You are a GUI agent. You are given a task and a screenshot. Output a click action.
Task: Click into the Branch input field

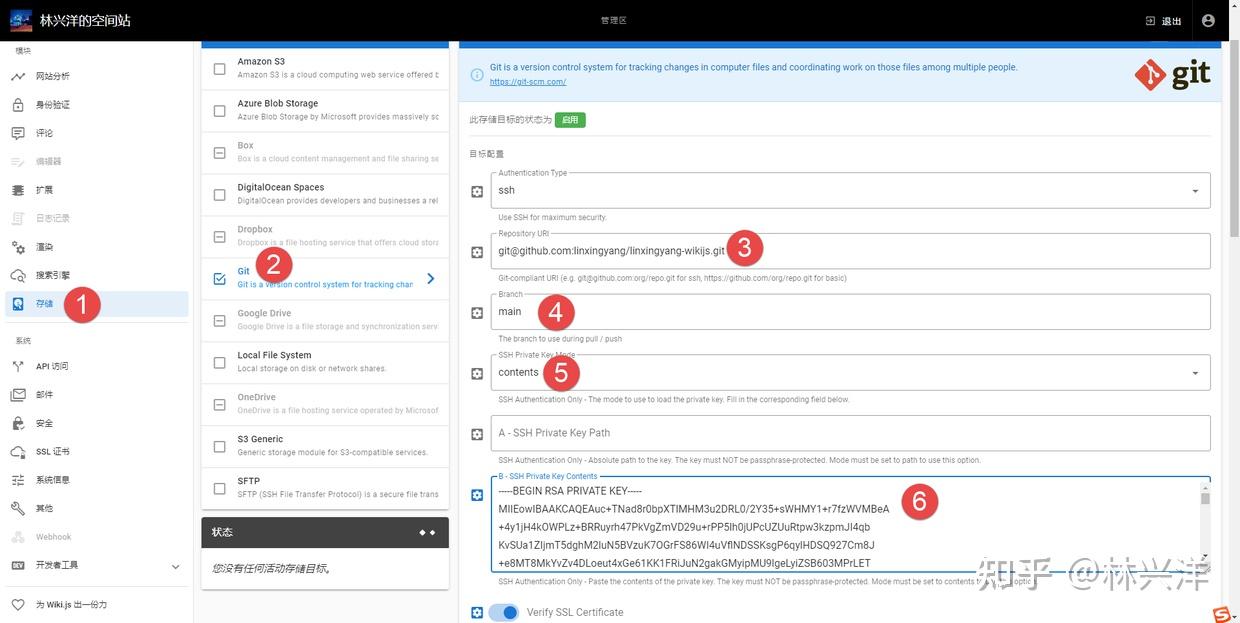click(850, 312)
